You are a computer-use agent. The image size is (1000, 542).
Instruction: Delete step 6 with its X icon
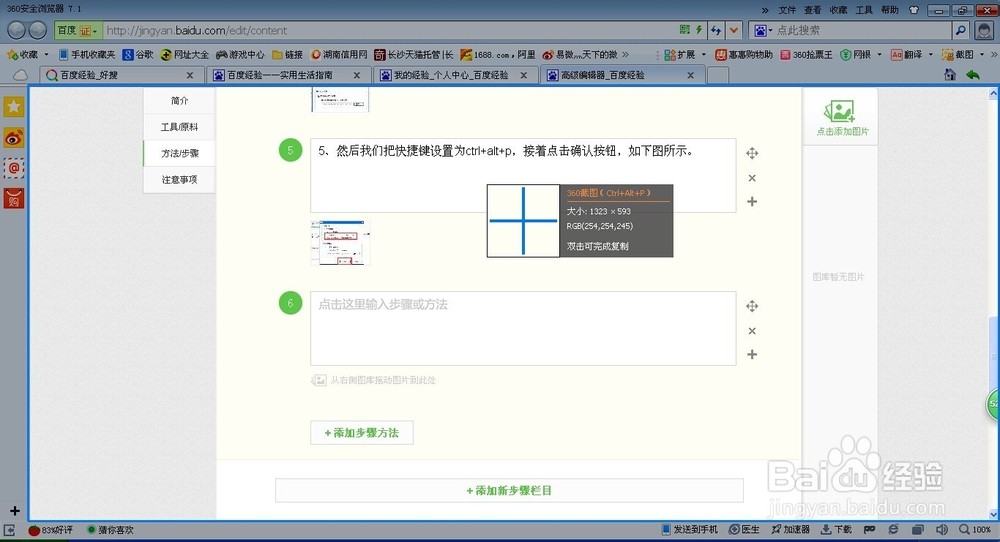tap(752, 331)
